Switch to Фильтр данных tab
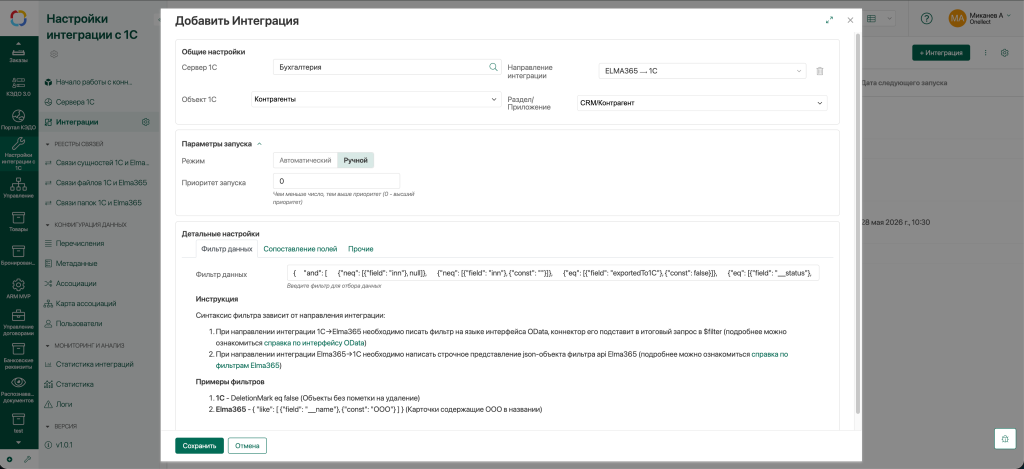Screen dimensions: 1024x469 point(227,249)
